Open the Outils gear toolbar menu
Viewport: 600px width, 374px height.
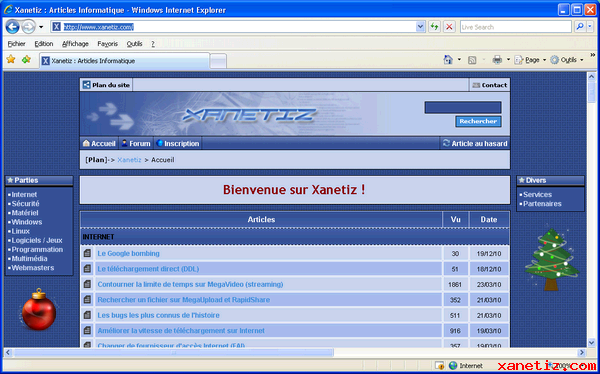tap(567, 60)
